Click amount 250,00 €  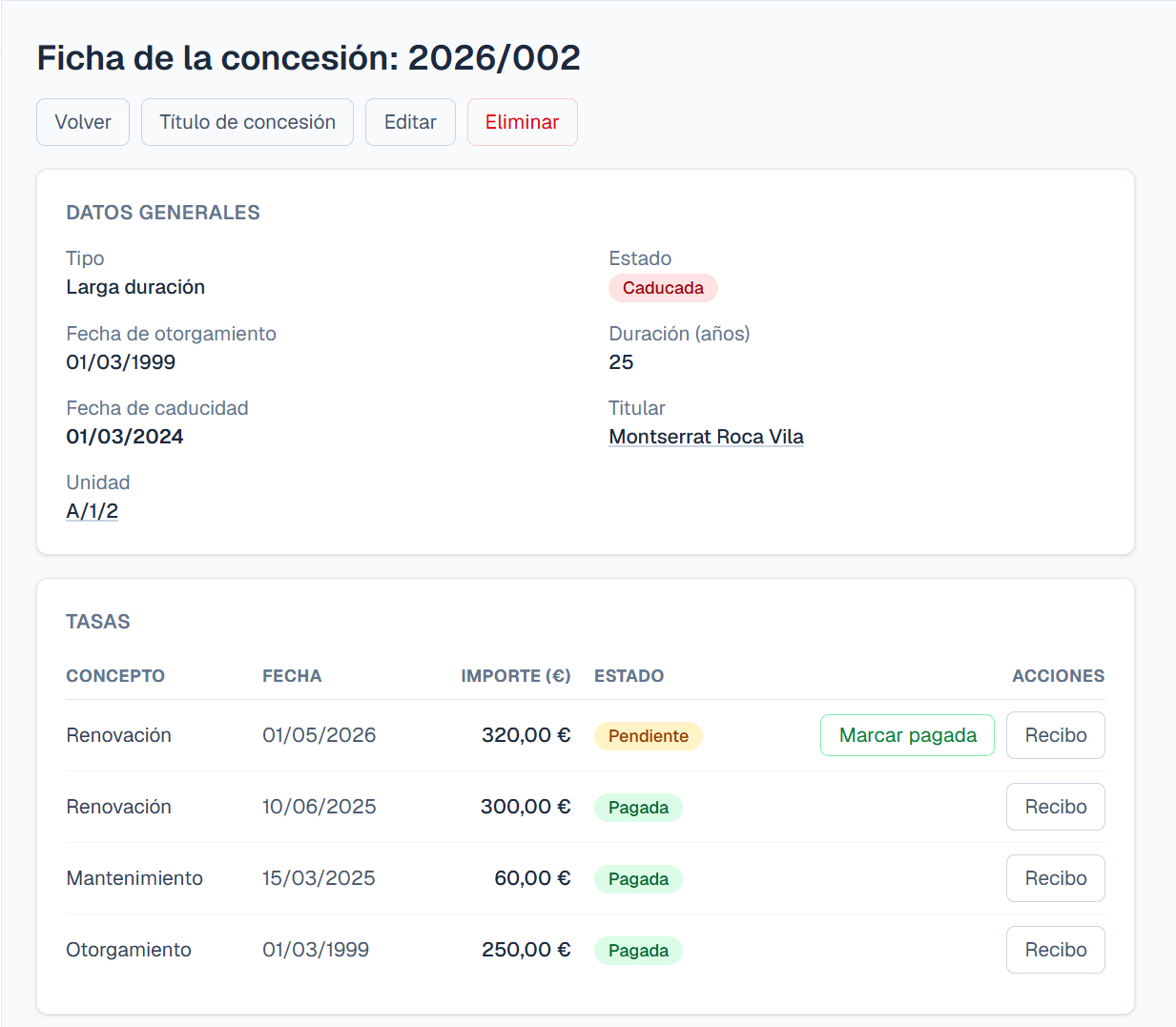pos(526,950)
